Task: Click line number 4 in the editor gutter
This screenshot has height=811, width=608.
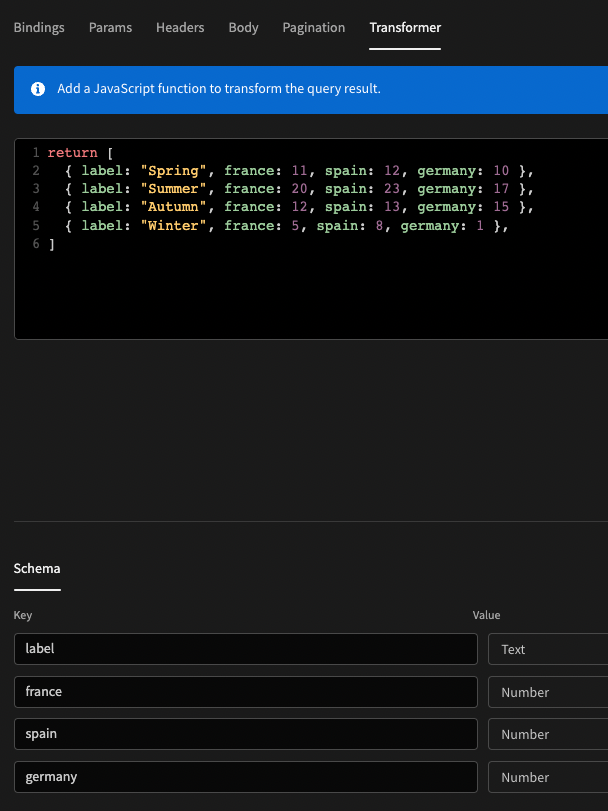Action: pos(36,207)
